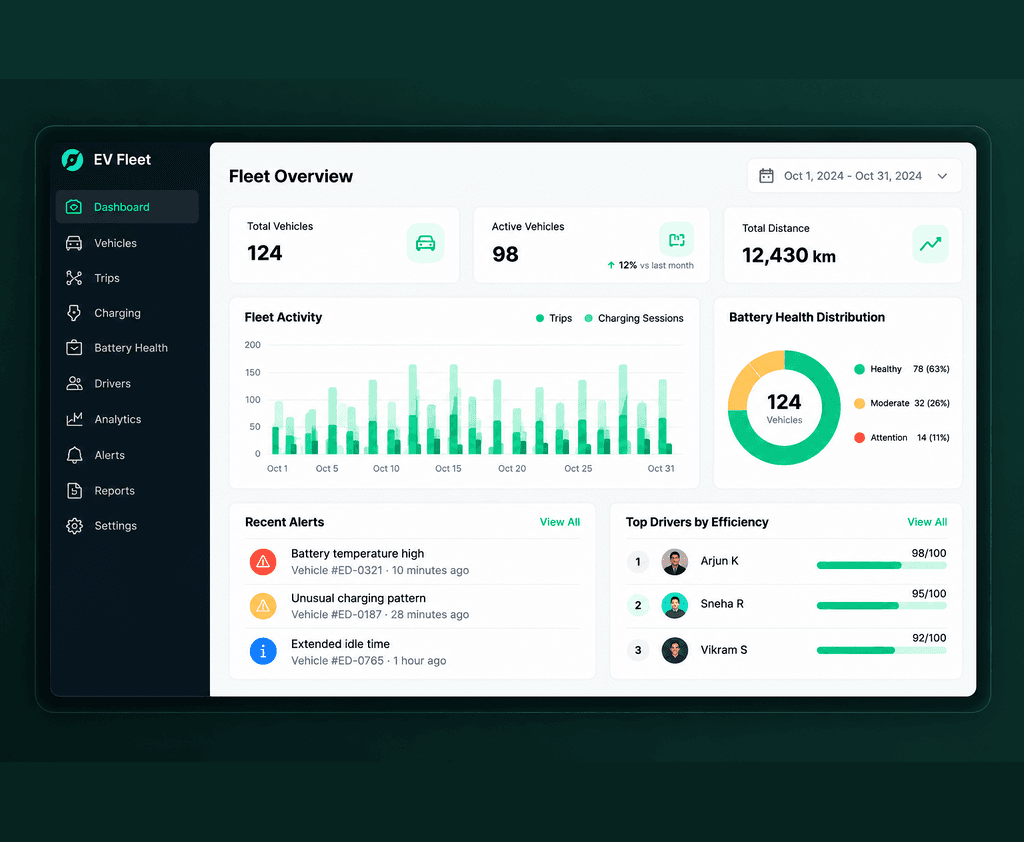Click Arjun K's profile photo
Image resolution: width=1024 pixels, height=842 pixels.
click(x=675, y=562)
